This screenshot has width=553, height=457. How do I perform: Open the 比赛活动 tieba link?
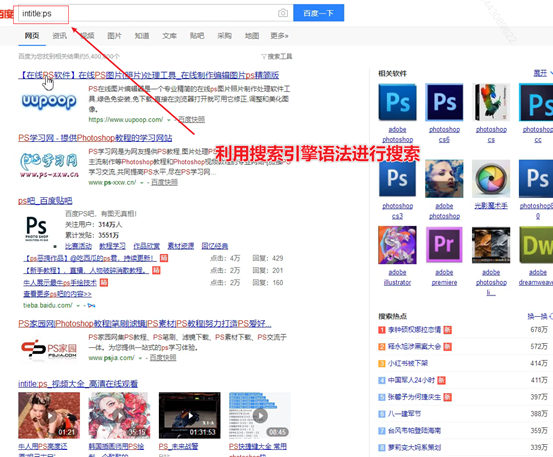coord(78,246)
